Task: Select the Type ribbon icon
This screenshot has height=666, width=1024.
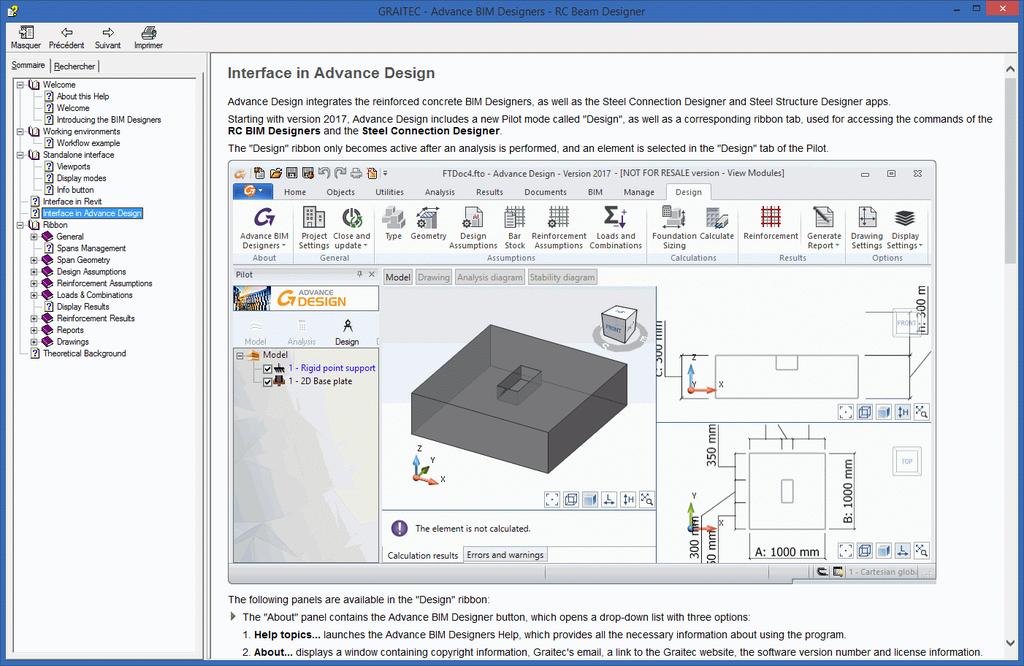Action: click(x=393, y=217)
